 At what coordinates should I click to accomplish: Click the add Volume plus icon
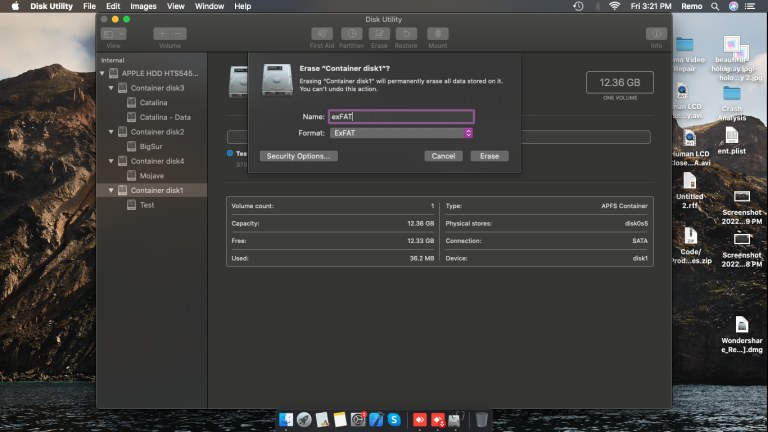pyautogui.click(x=162, y=34)
